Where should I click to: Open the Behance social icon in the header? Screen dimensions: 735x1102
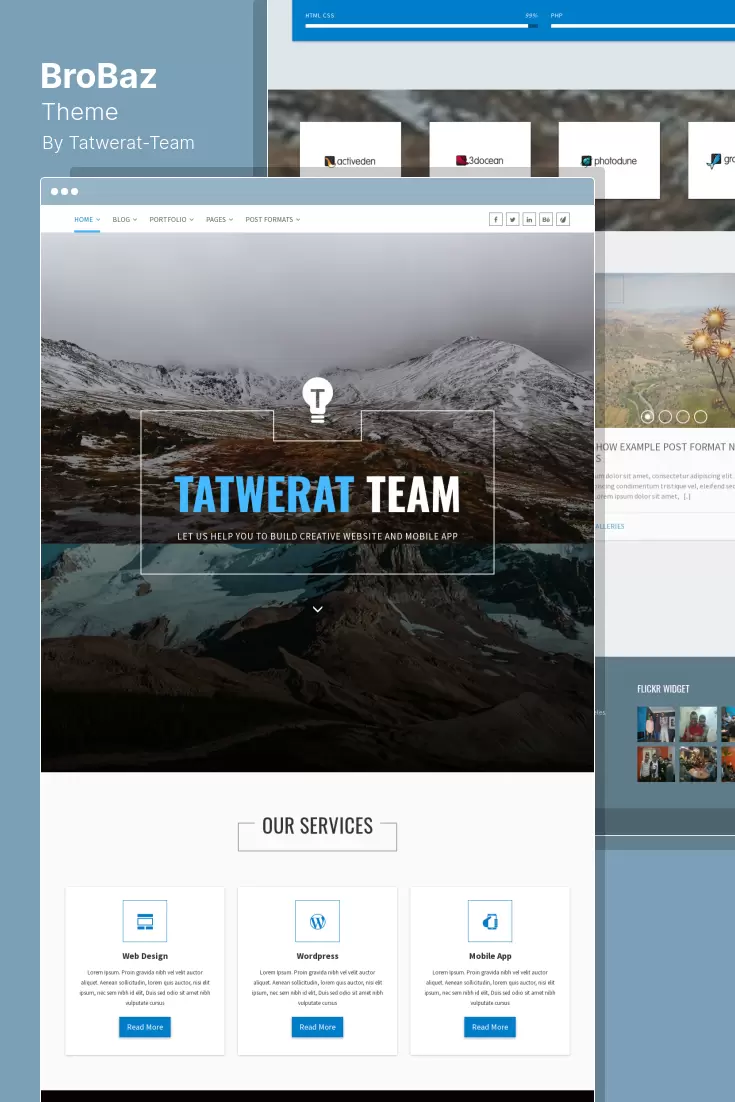546,219
